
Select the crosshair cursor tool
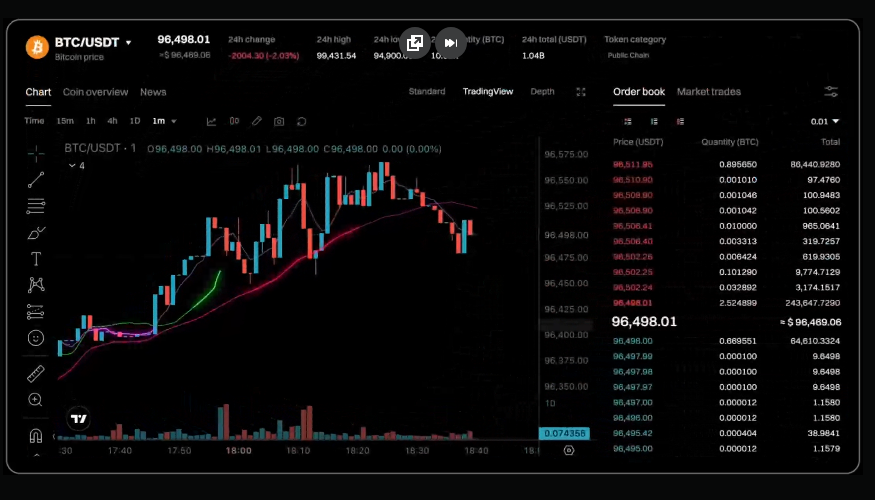(36, 153)
